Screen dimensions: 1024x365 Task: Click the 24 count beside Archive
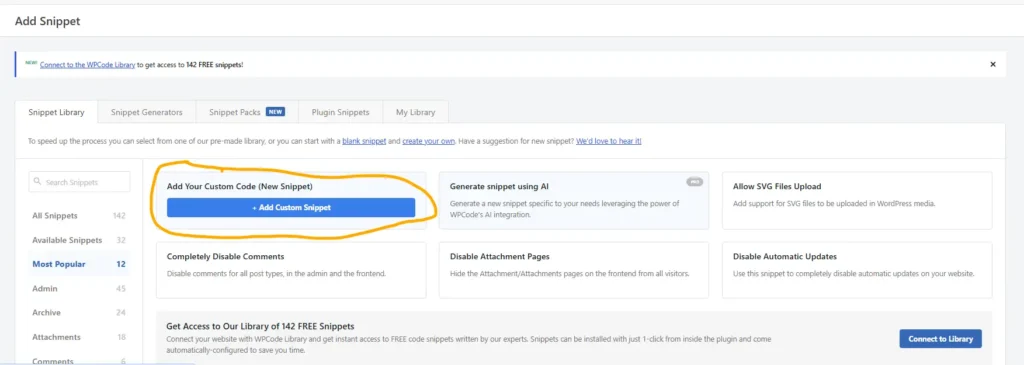pyautogui.click(x=121, y=313)
